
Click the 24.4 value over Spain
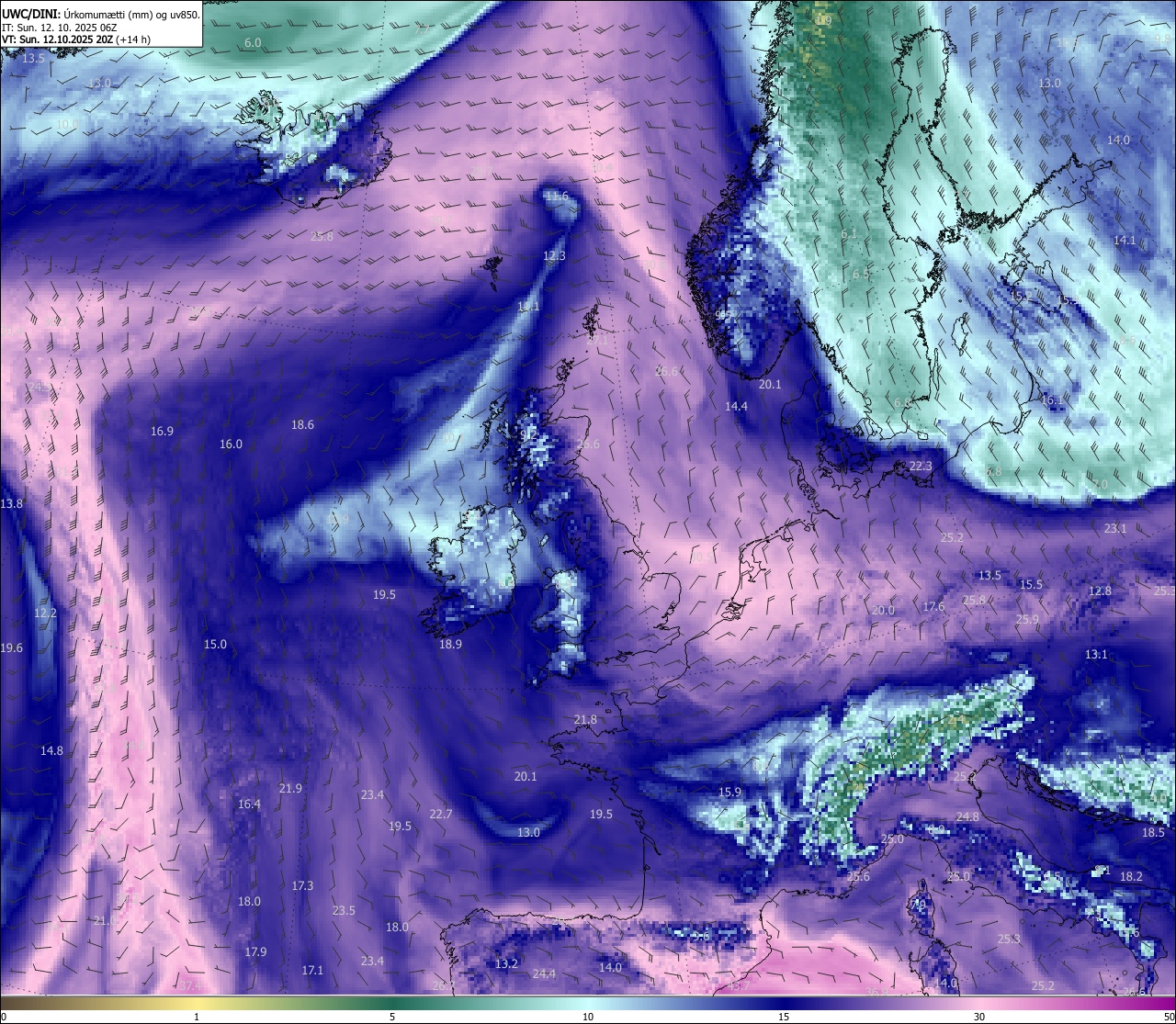(544, 973)
